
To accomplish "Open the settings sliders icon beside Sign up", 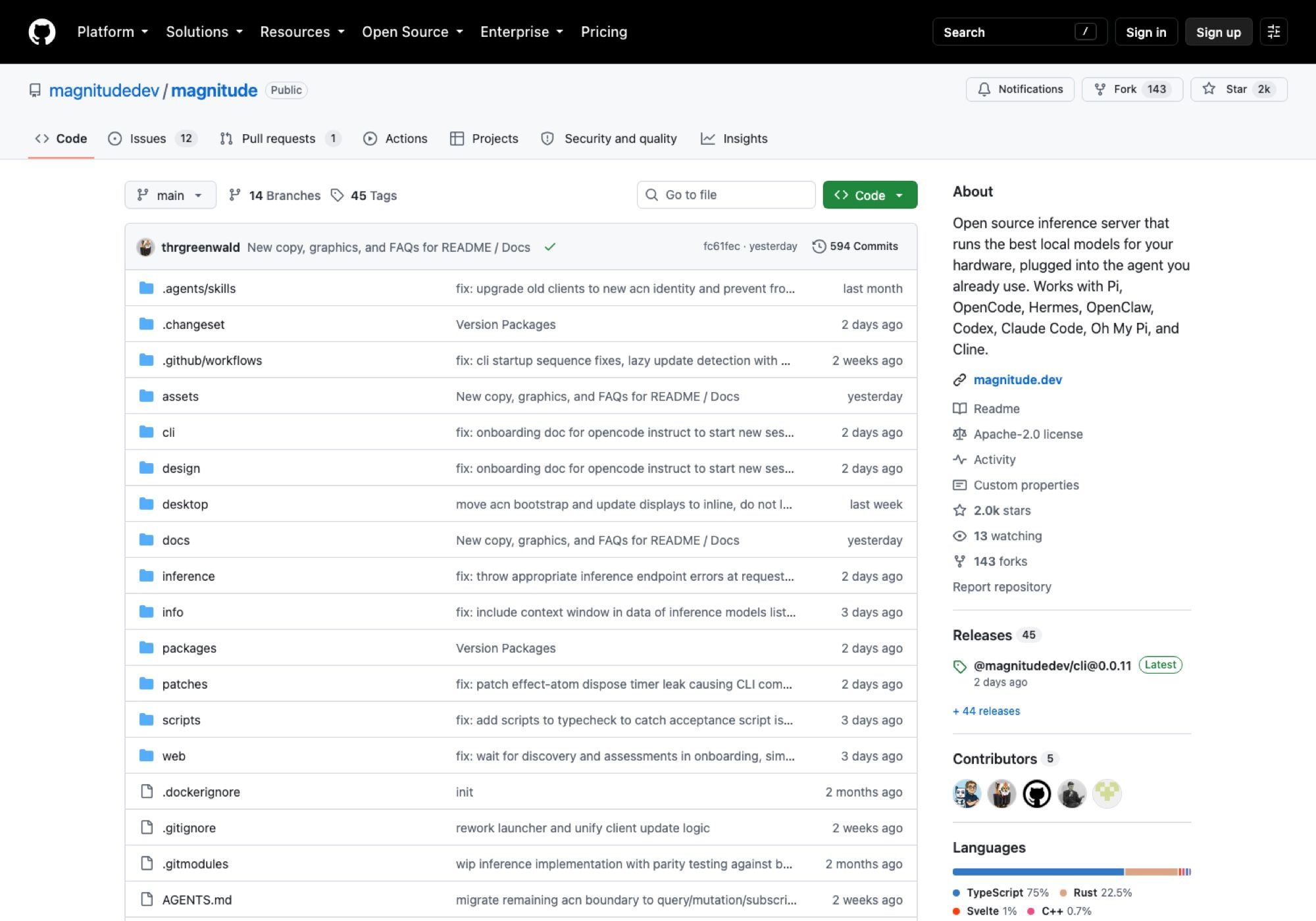I will pyautogui.click(x=1273, y=32).
